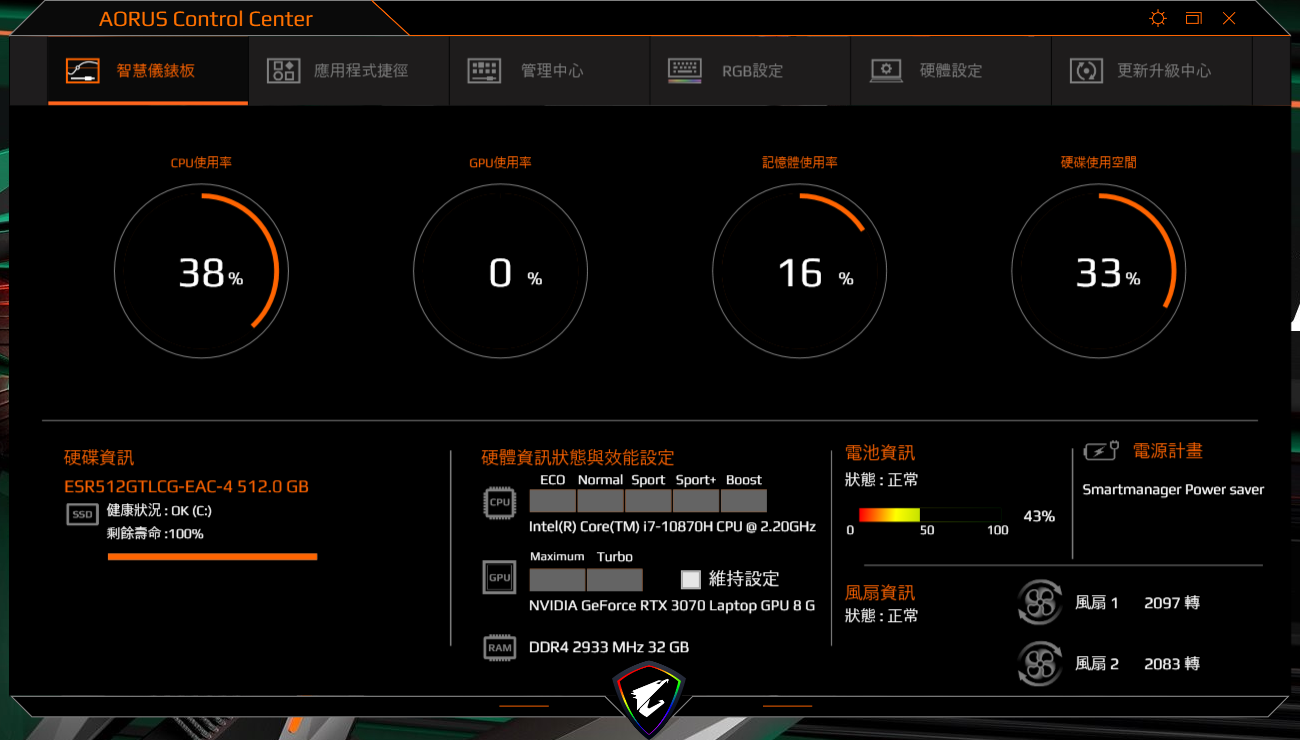The width and height of the screenshot is (1300, 740).
Task: Select Sport CPU performance mode
Action: [x=648, y=501]
